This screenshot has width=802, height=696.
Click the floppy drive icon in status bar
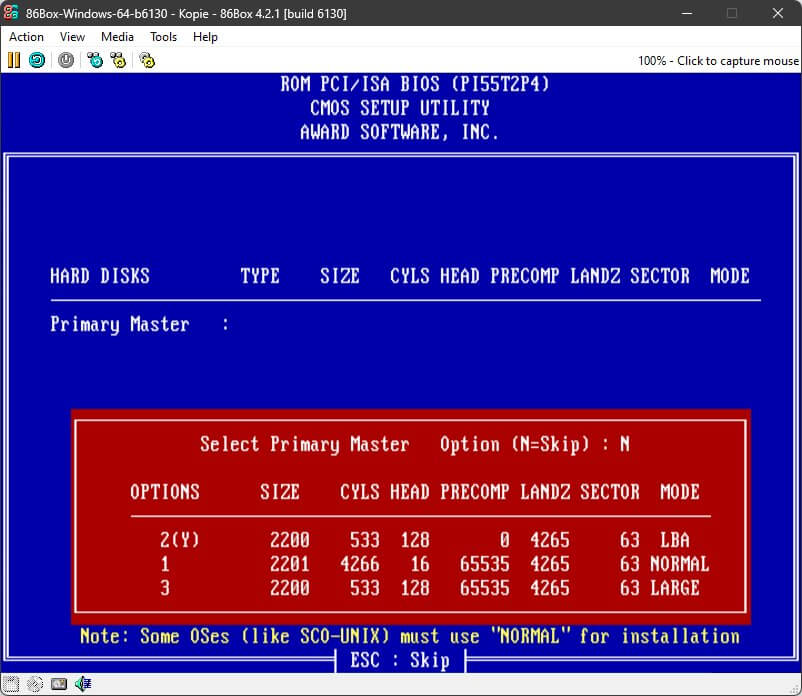pyautogui.click(x=11, y=684)
